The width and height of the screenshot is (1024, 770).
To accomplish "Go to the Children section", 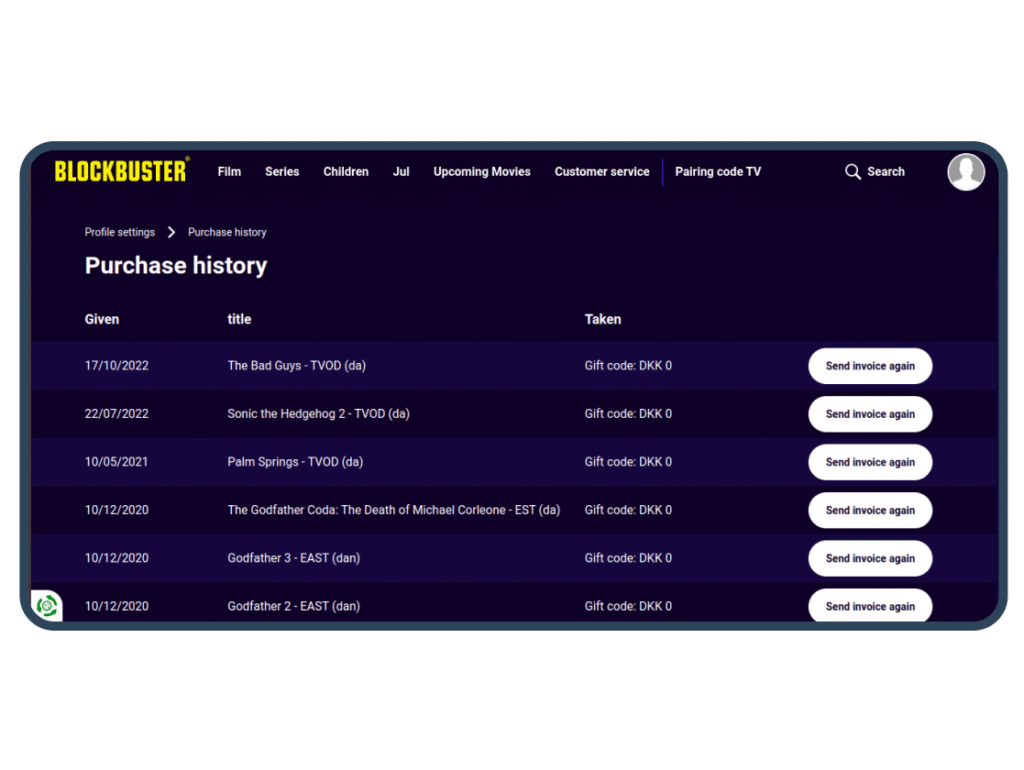I will 346,172.
